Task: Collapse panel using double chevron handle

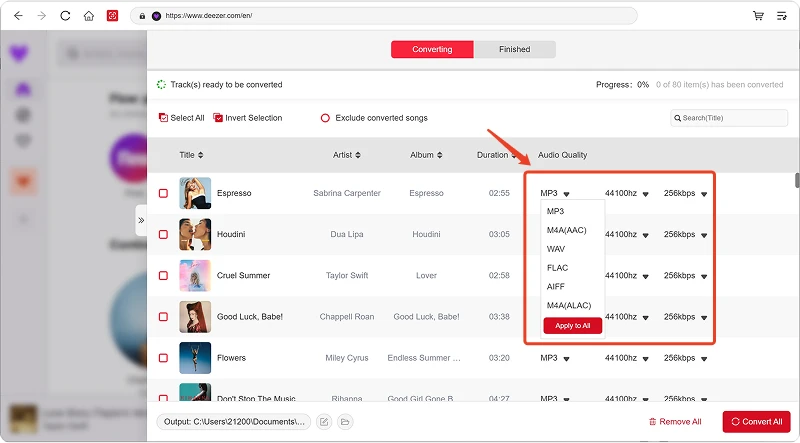Action: (x=141, y=220)
